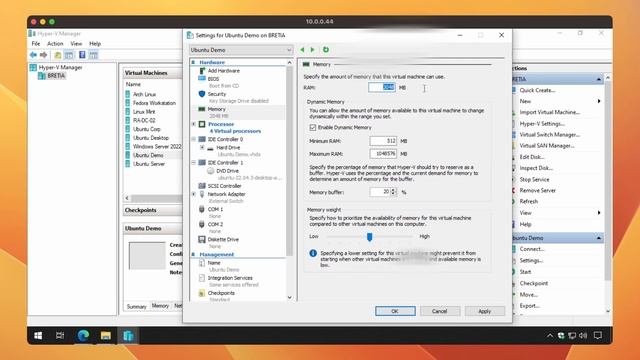Click the green refresh icon in Settings

pyautogui.click(x=326, y=50)
